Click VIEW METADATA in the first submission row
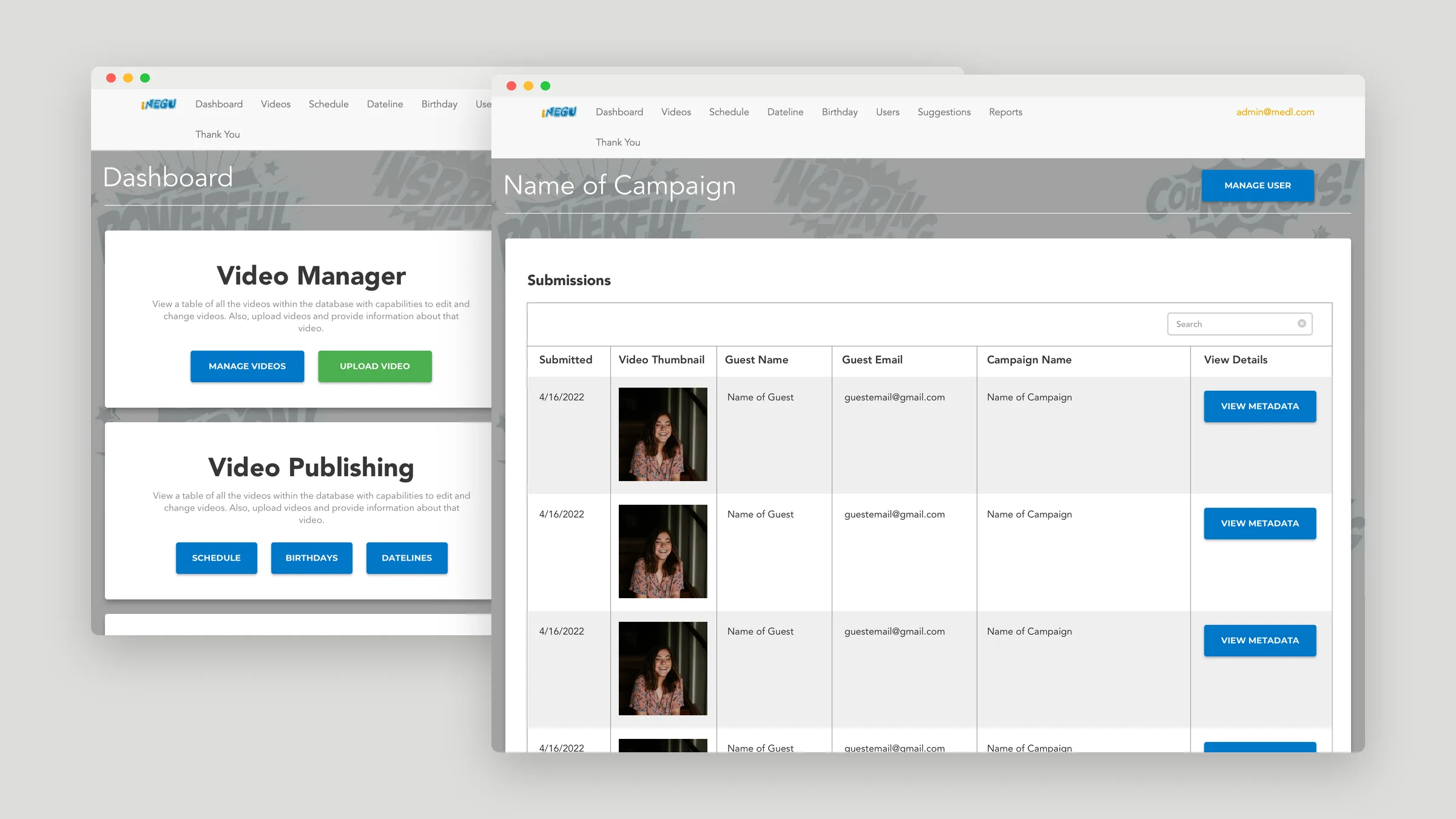The width and height of the screenshot is (1456, 819). point(1260,406)
